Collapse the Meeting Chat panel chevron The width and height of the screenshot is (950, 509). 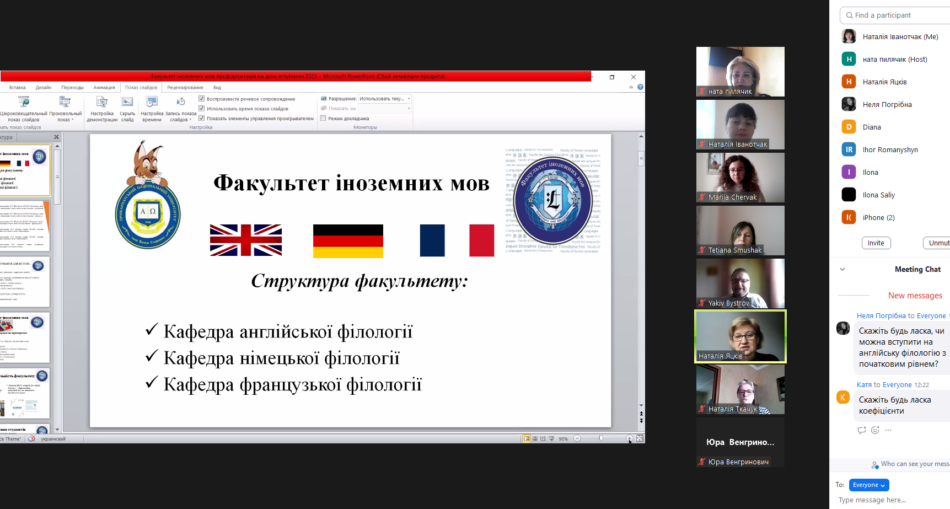(843, 269)
